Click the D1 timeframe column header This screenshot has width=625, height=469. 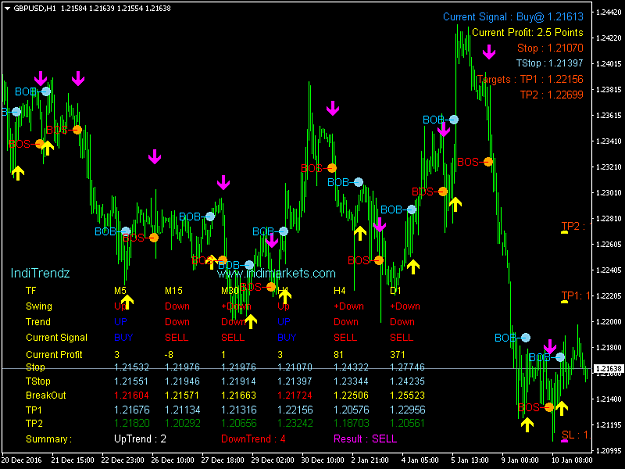(395, 291)
